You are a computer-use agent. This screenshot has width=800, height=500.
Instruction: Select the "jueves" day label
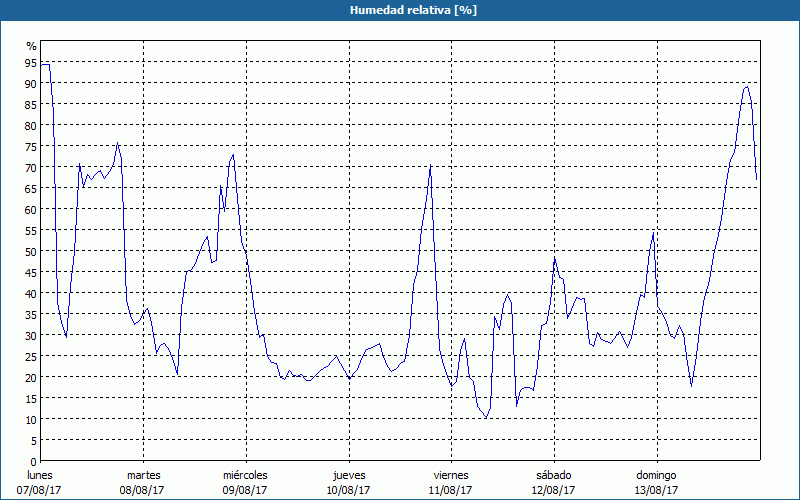click(348, 475)
